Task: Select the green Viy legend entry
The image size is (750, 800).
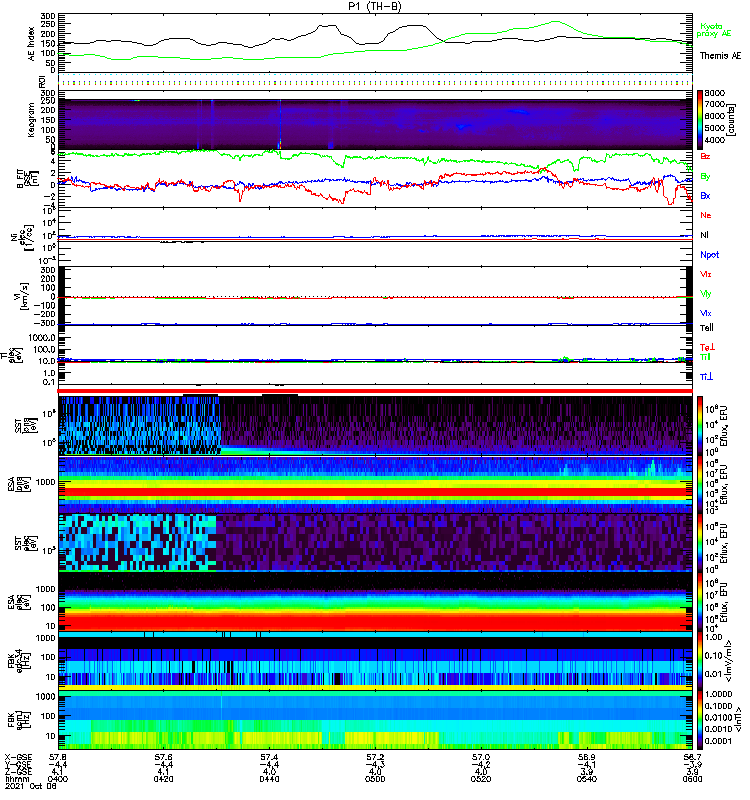Action: (706, 294)
